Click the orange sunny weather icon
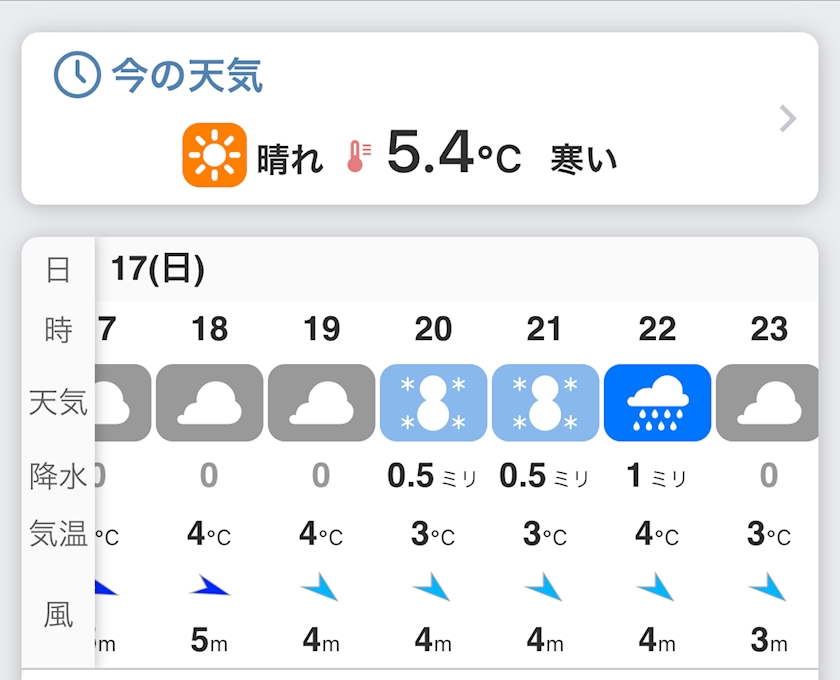 [214, 155]
